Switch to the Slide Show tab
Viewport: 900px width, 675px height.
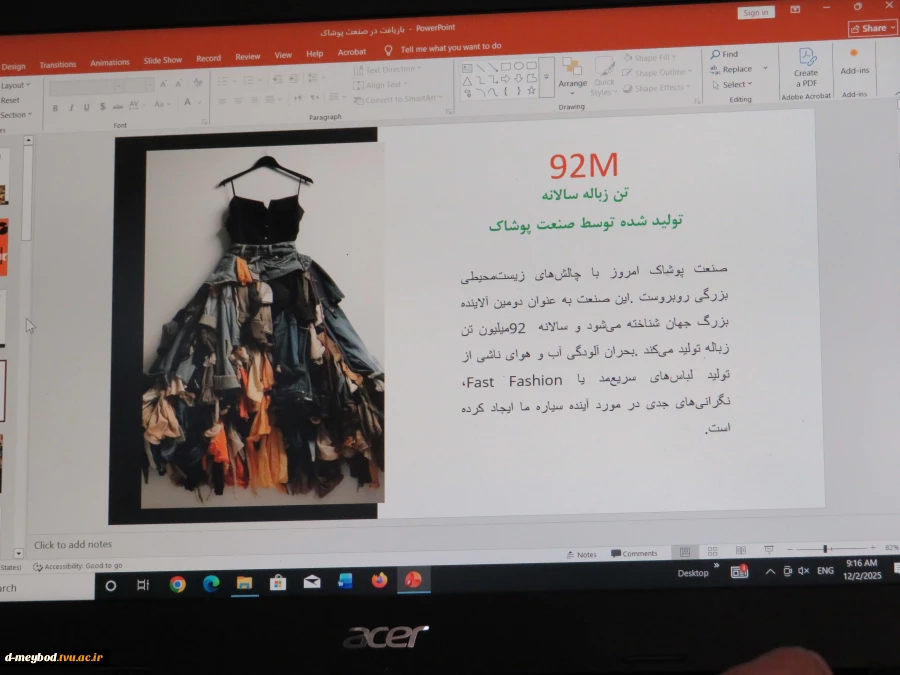pyautogui.click(x=162, y=60)
